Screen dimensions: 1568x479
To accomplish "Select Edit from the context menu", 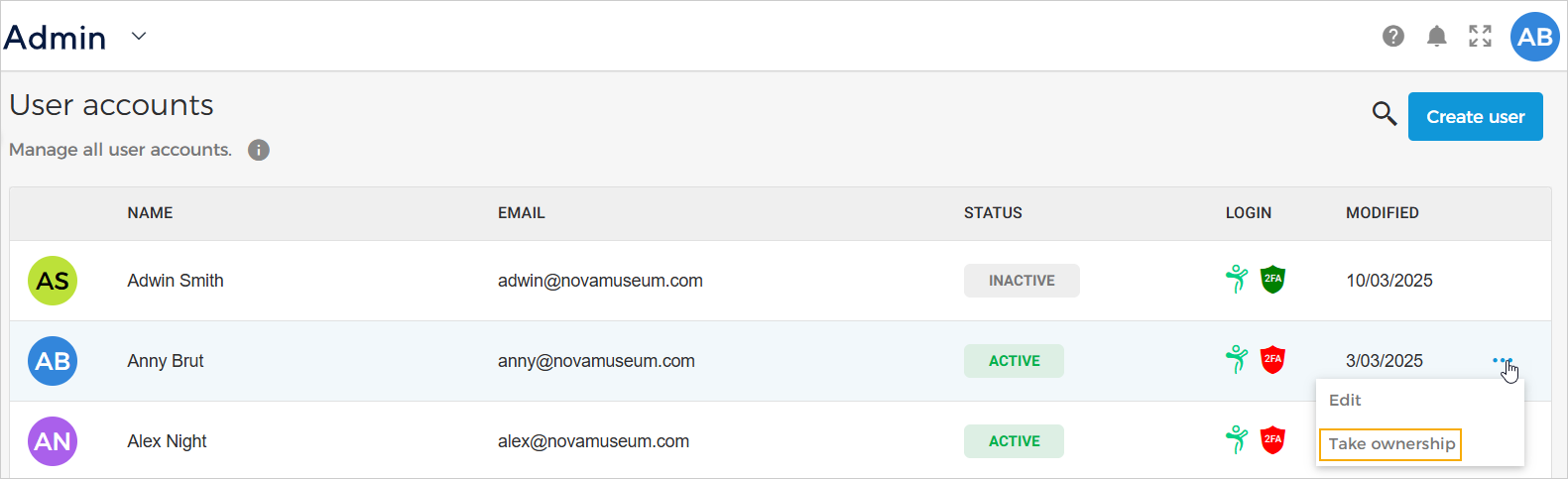I will point(1345,401).
